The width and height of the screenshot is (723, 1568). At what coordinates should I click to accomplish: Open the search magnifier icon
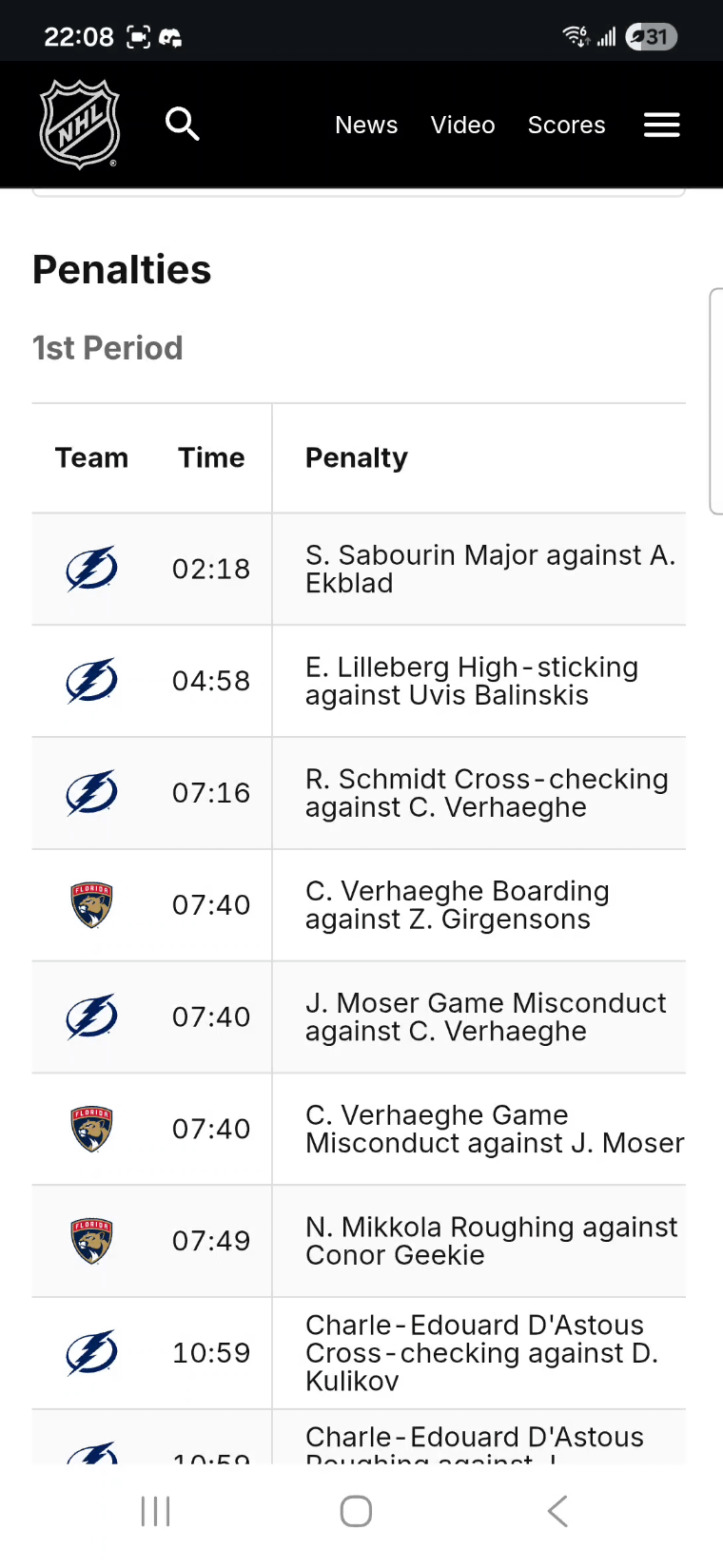(x=182, y=124)
